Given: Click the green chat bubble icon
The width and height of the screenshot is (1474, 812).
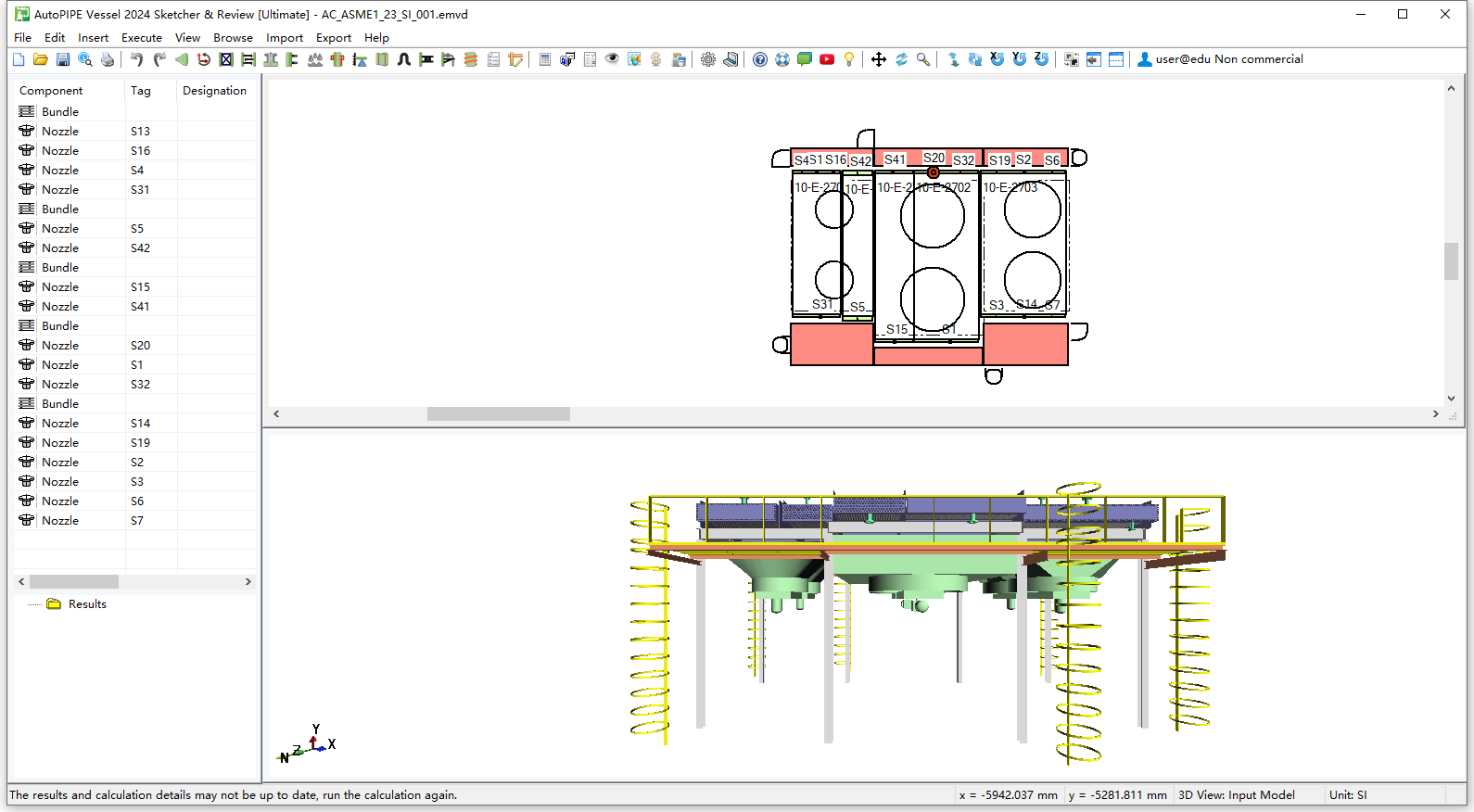Looking at the screenshot, I should point(805,59).
